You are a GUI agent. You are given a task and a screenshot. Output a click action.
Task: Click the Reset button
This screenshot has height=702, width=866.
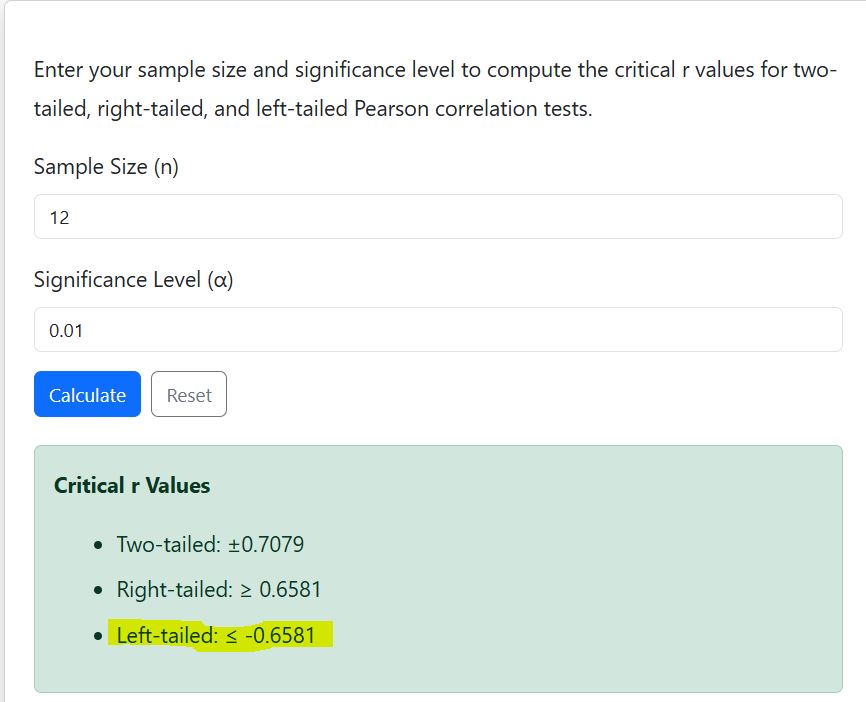(189, 394)
